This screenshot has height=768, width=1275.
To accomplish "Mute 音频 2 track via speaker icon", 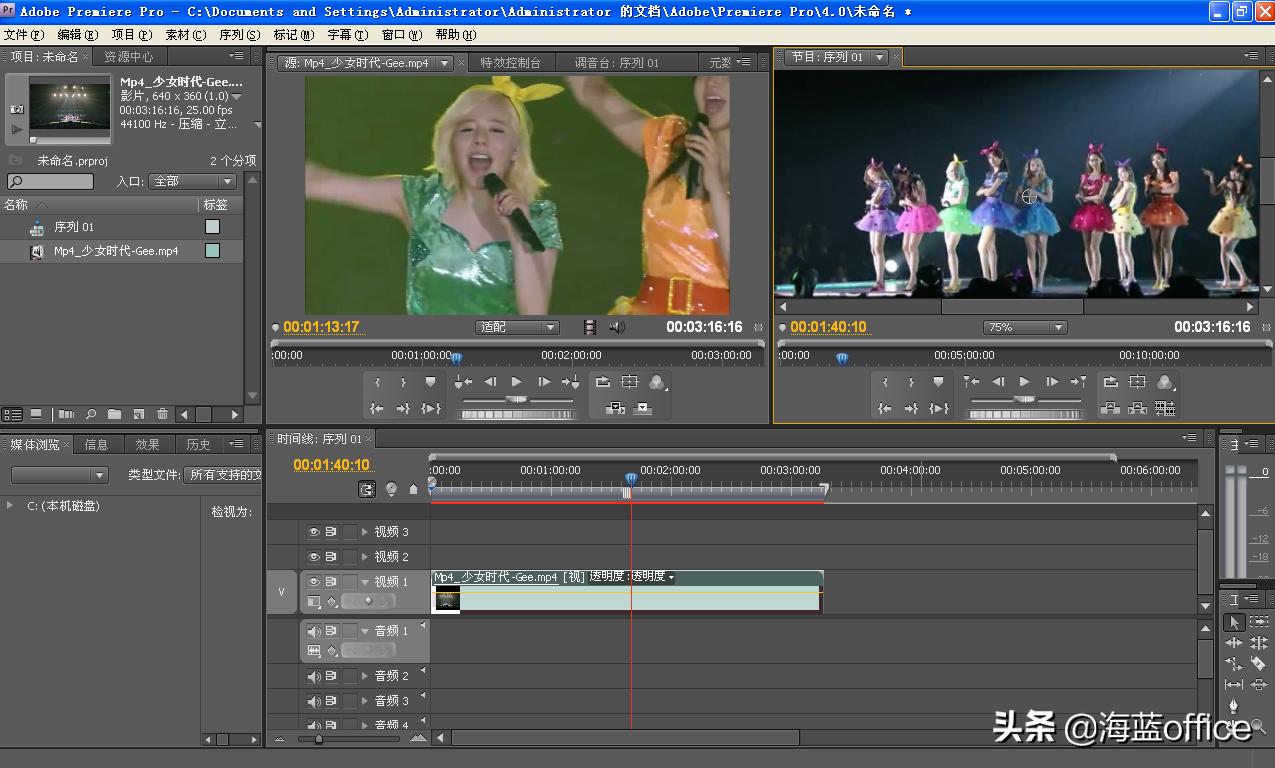I will pyautogui.click(x=314, y=676).
